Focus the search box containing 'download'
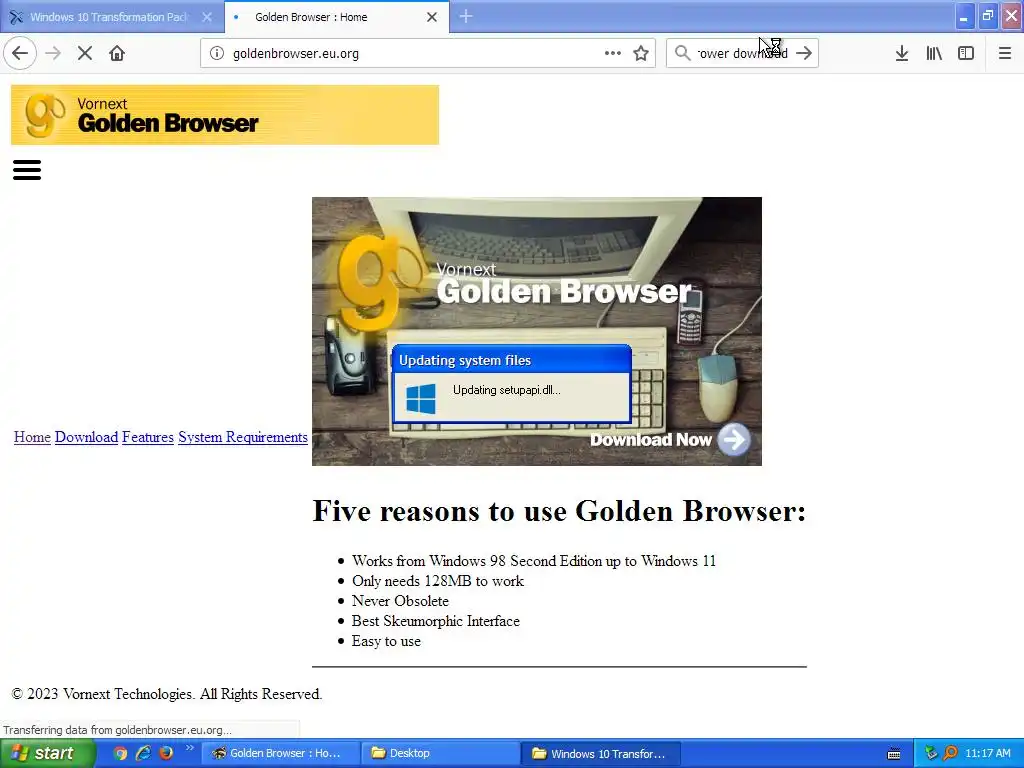 click(743, 54)
